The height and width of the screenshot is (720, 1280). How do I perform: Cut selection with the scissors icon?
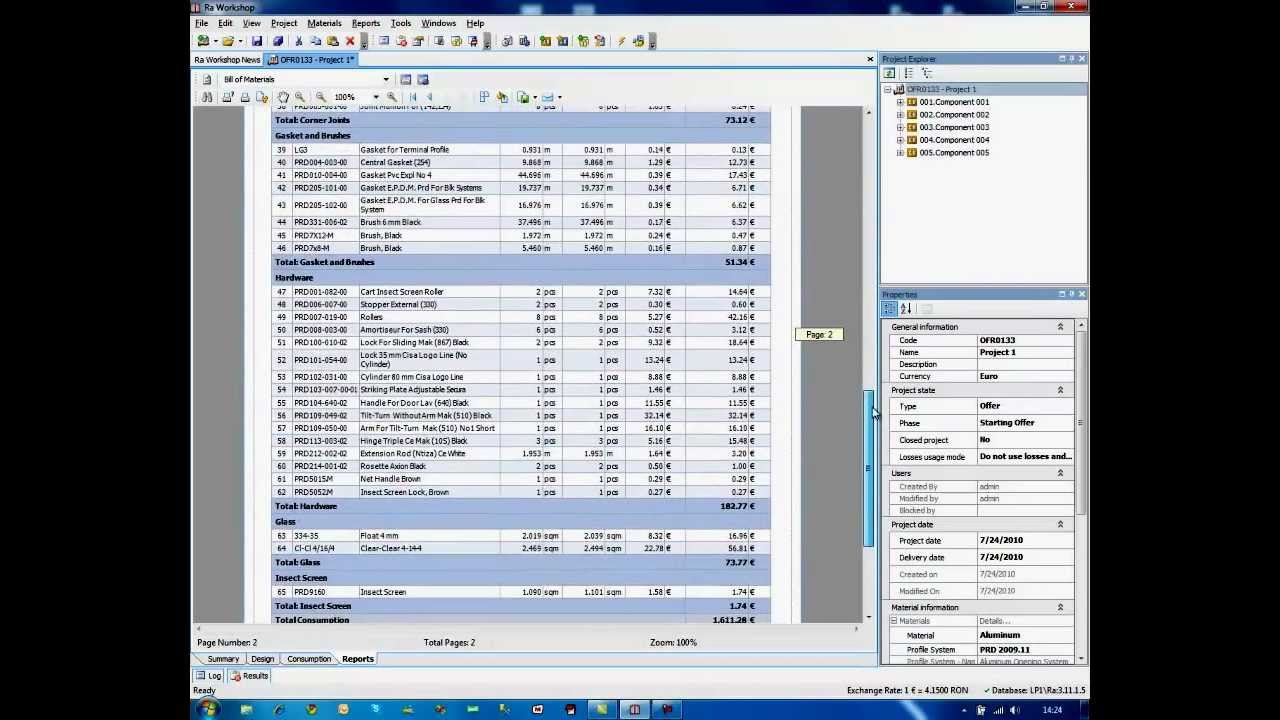coord(298,41)
